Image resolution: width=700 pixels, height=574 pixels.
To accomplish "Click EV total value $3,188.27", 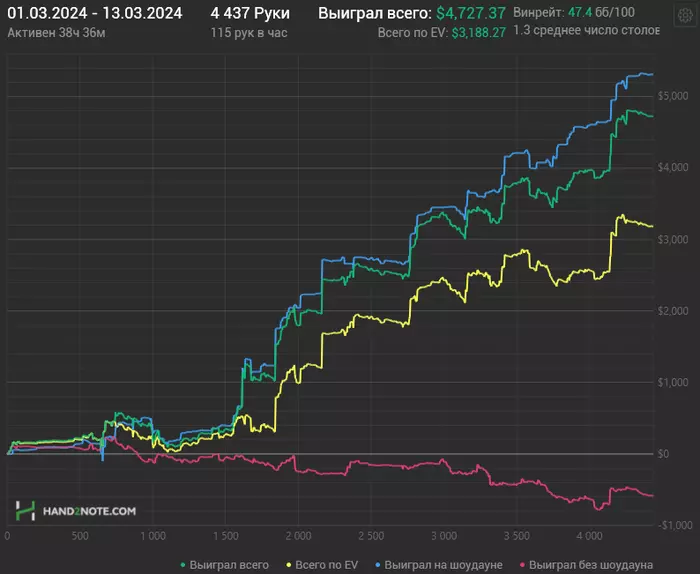I will pyautogui.click(x=479, y=33).
